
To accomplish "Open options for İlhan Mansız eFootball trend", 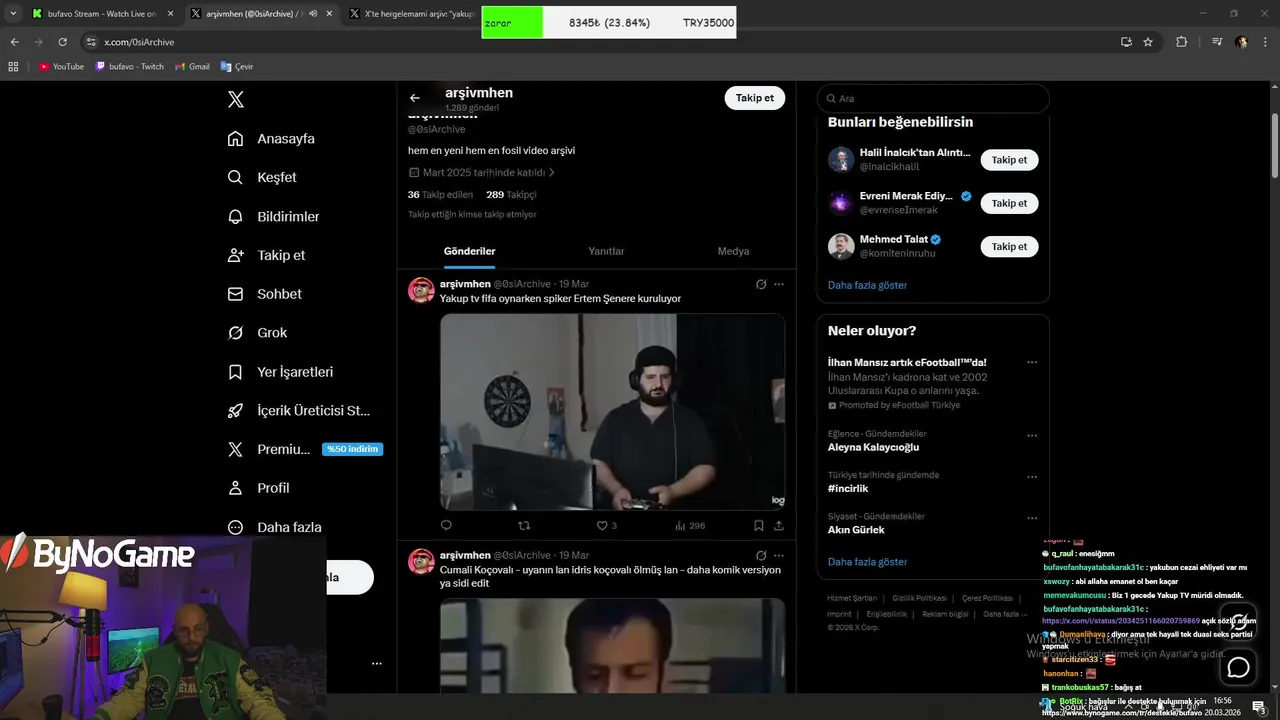I will [1032, 362].
